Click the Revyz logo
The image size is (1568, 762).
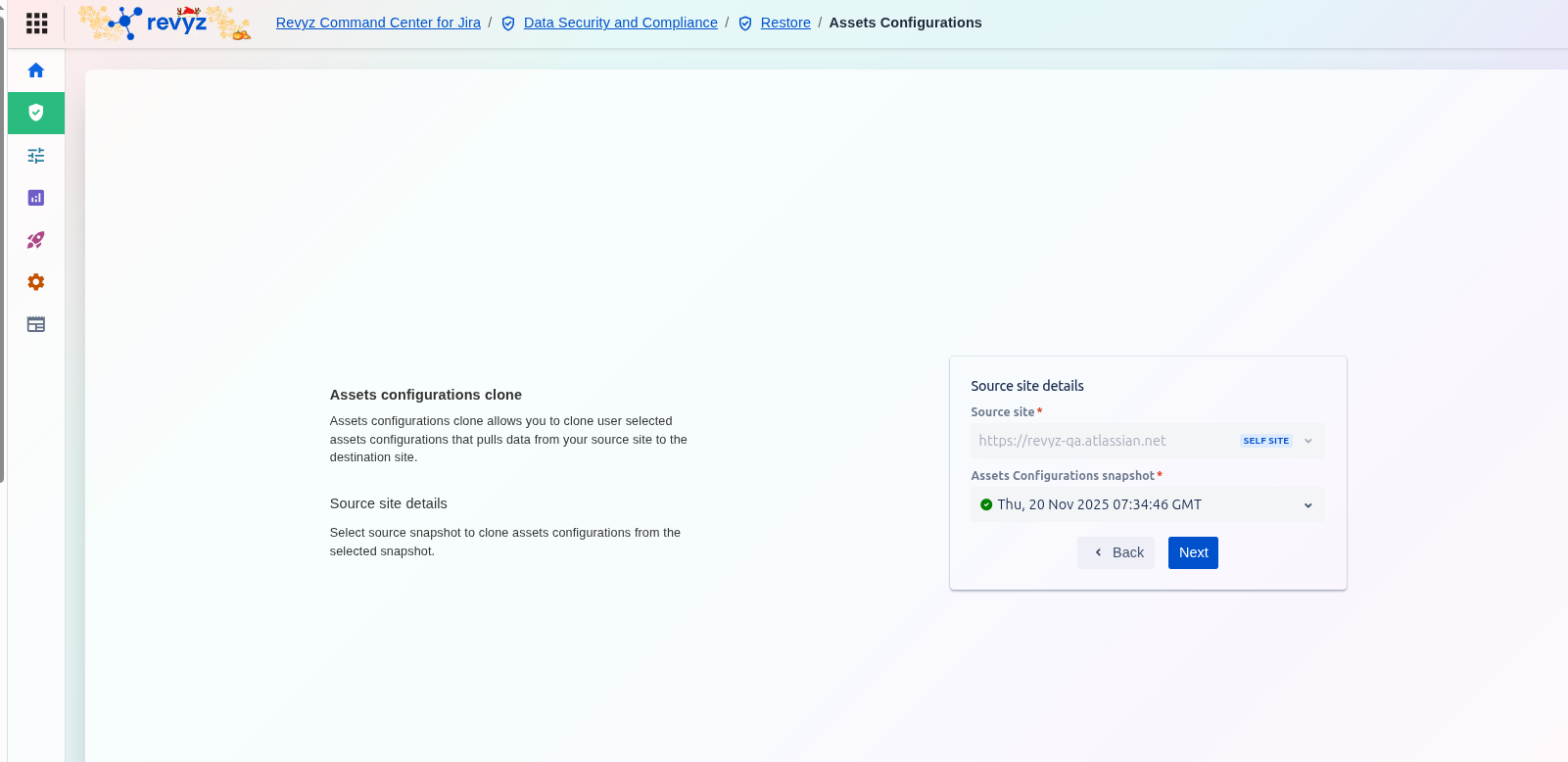tap(166, 23)
